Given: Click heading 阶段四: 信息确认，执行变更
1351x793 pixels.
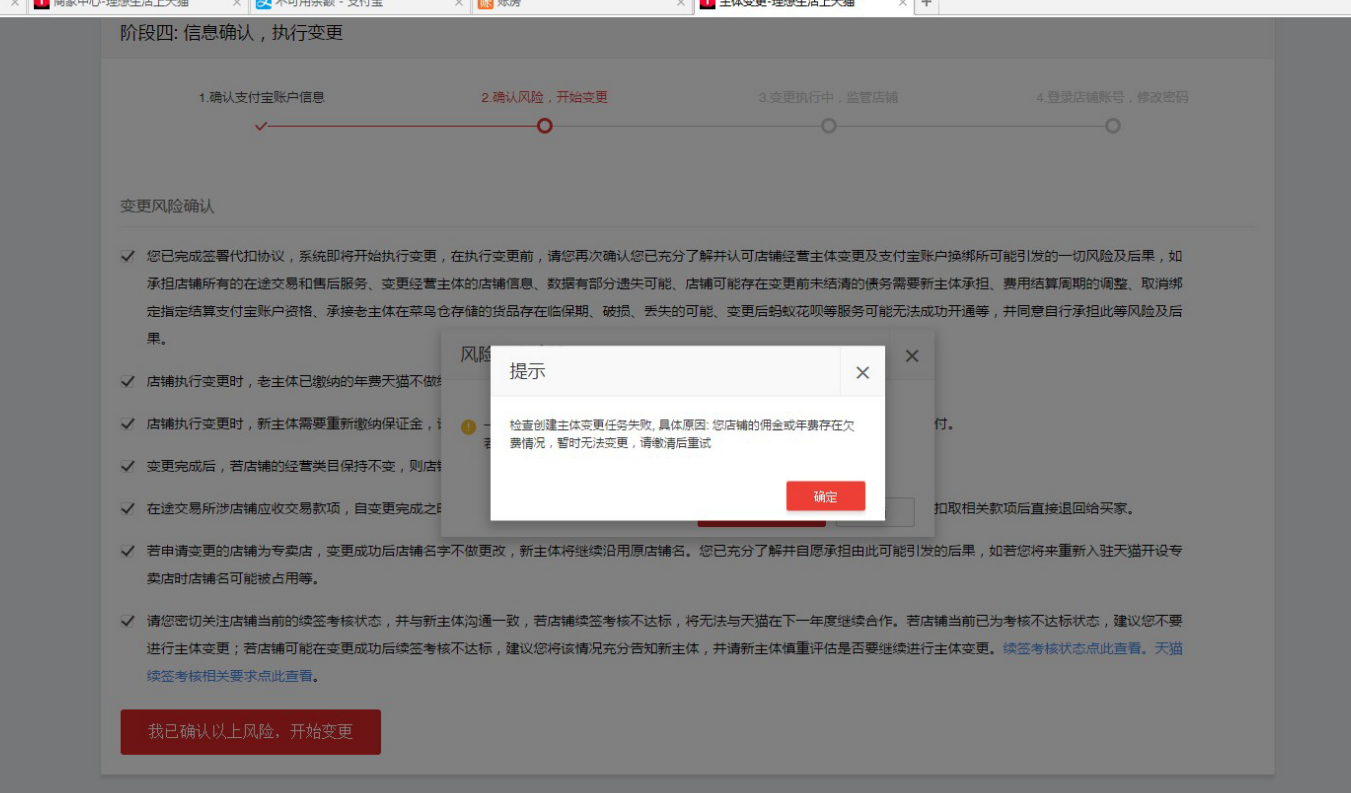Looking at the screenshot, I should click(x=231, y=33).
